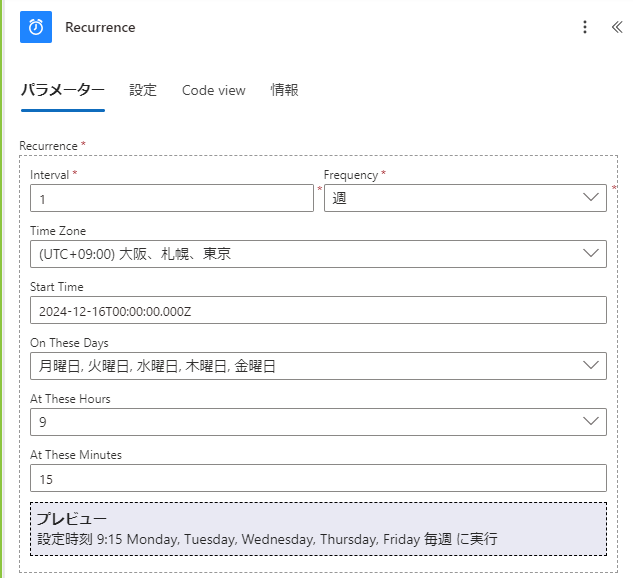Click the At These Minutes field
Screen dimensions: 633x578
tap(318, 478)
